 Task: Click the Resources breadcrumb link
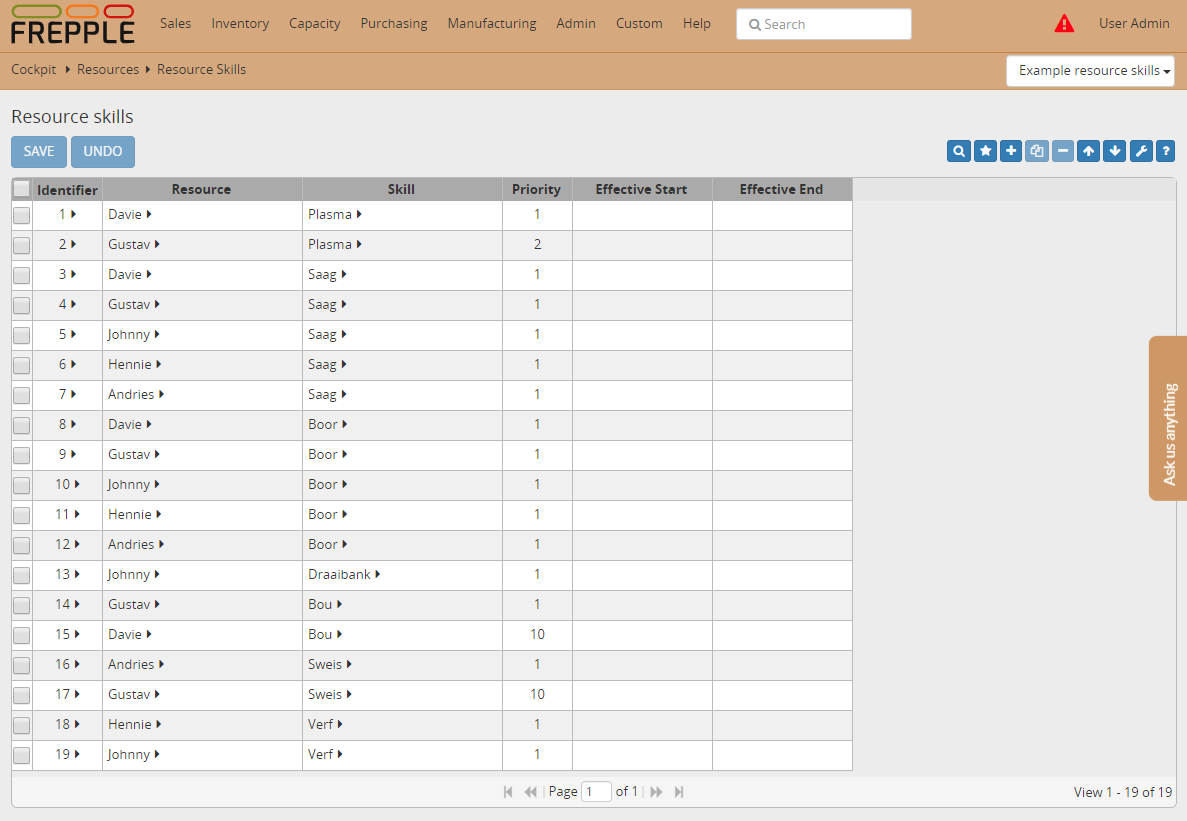coord(108,70)
